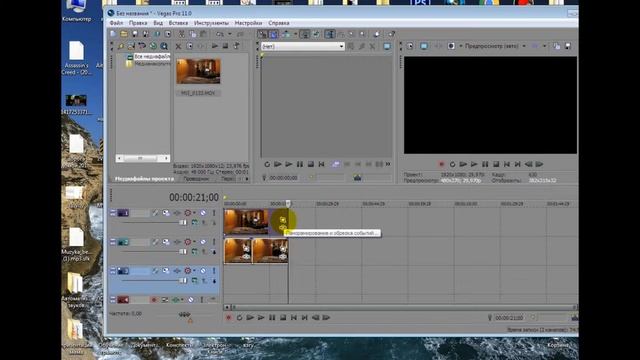The image size is (640, 360).
Task: Click the Undo toolbar icon
Action: [x=220, y=34]
